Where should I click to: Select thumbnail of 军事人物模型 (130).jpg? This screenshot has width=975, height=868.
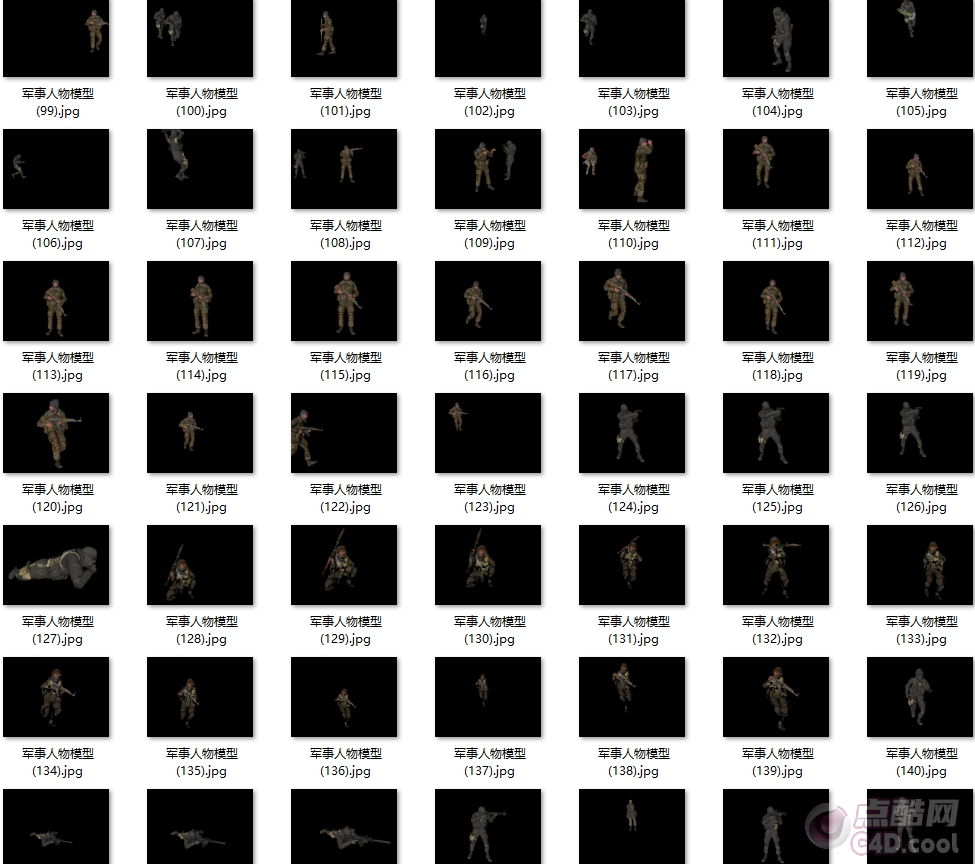coord(488,565)
